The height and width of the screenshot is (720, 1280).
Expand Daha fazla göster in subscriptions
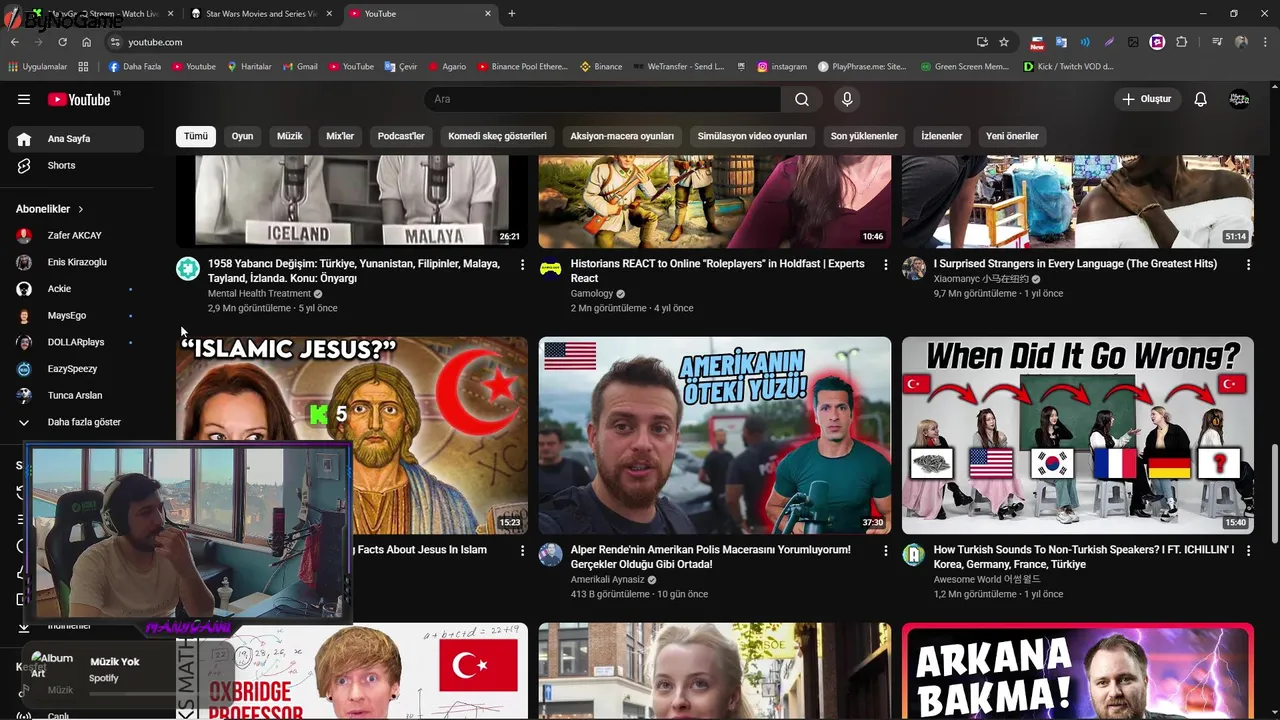(x=76, y=422)
